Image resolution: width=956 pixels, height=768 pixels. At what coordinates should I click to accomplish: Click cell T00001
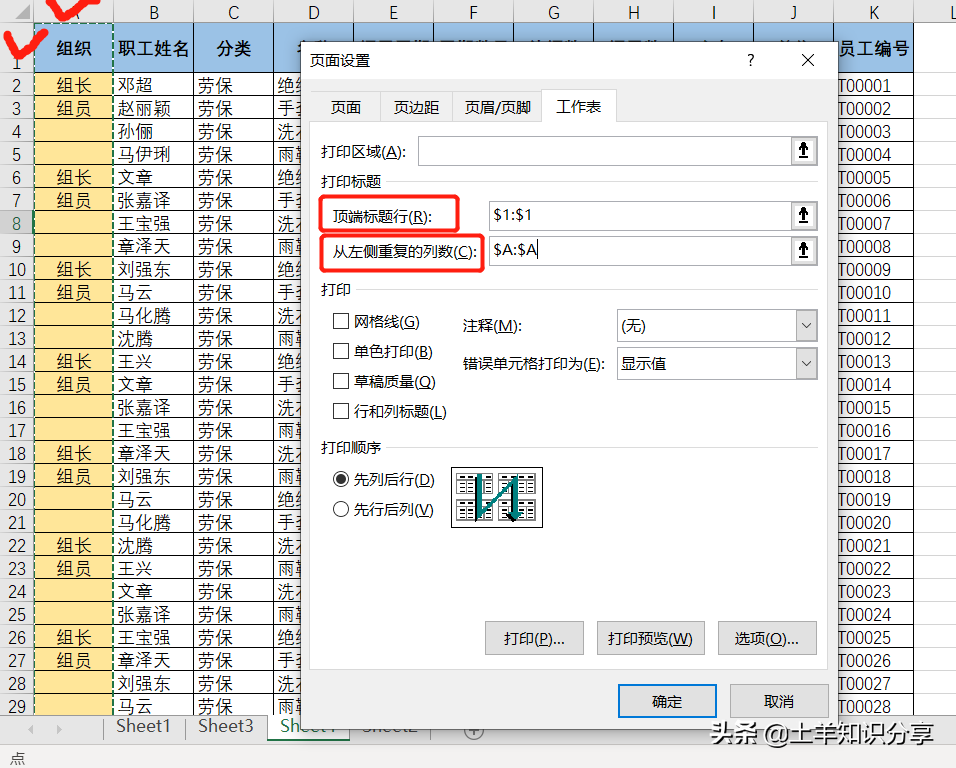[874, 85]
